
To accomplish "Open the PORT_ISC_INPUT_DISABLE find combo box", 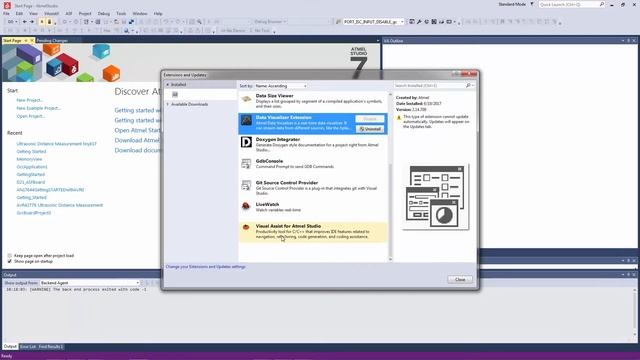I will 373,22.
